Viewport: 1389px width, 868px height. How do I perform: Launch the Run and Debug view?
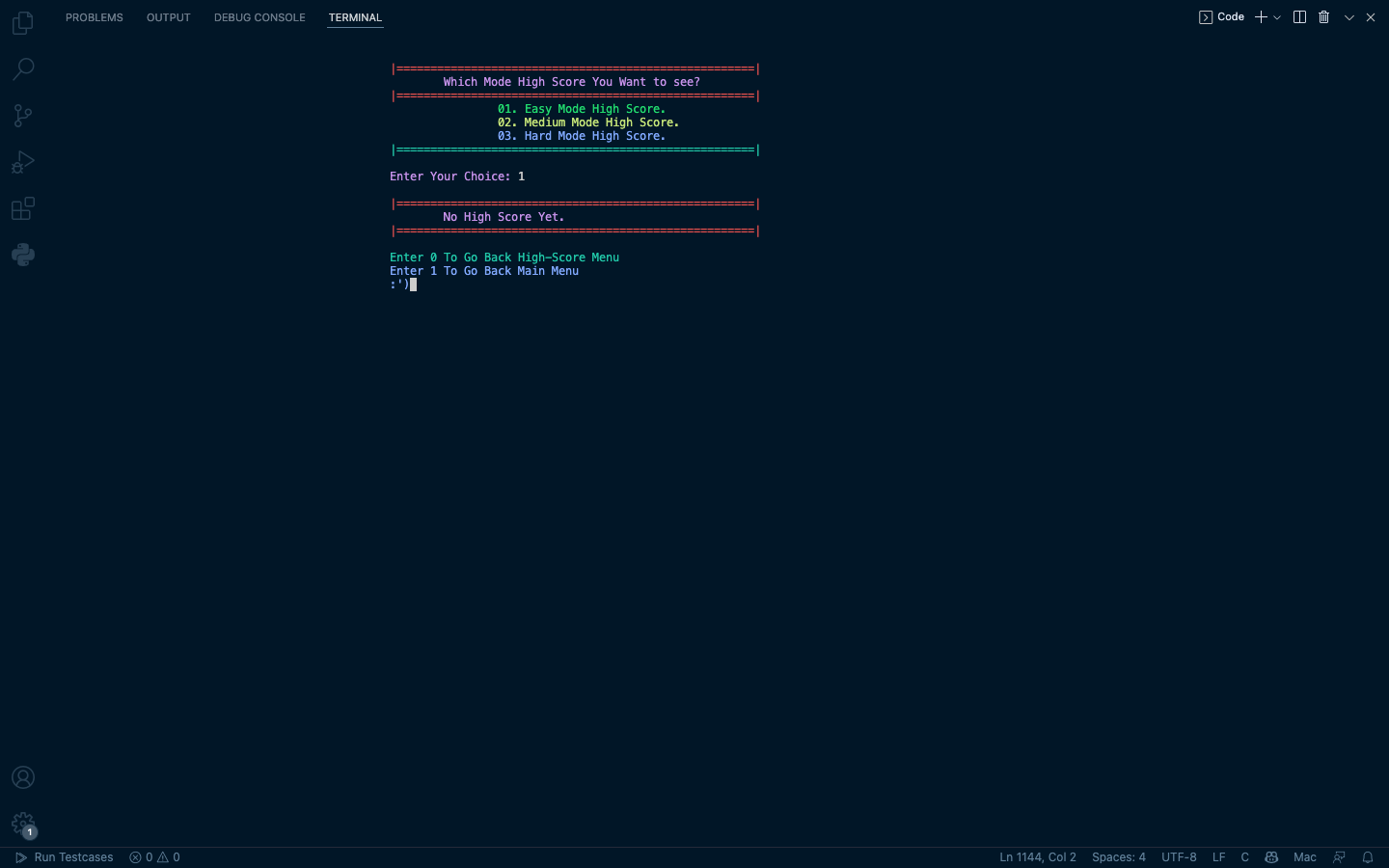coord(23,161)
